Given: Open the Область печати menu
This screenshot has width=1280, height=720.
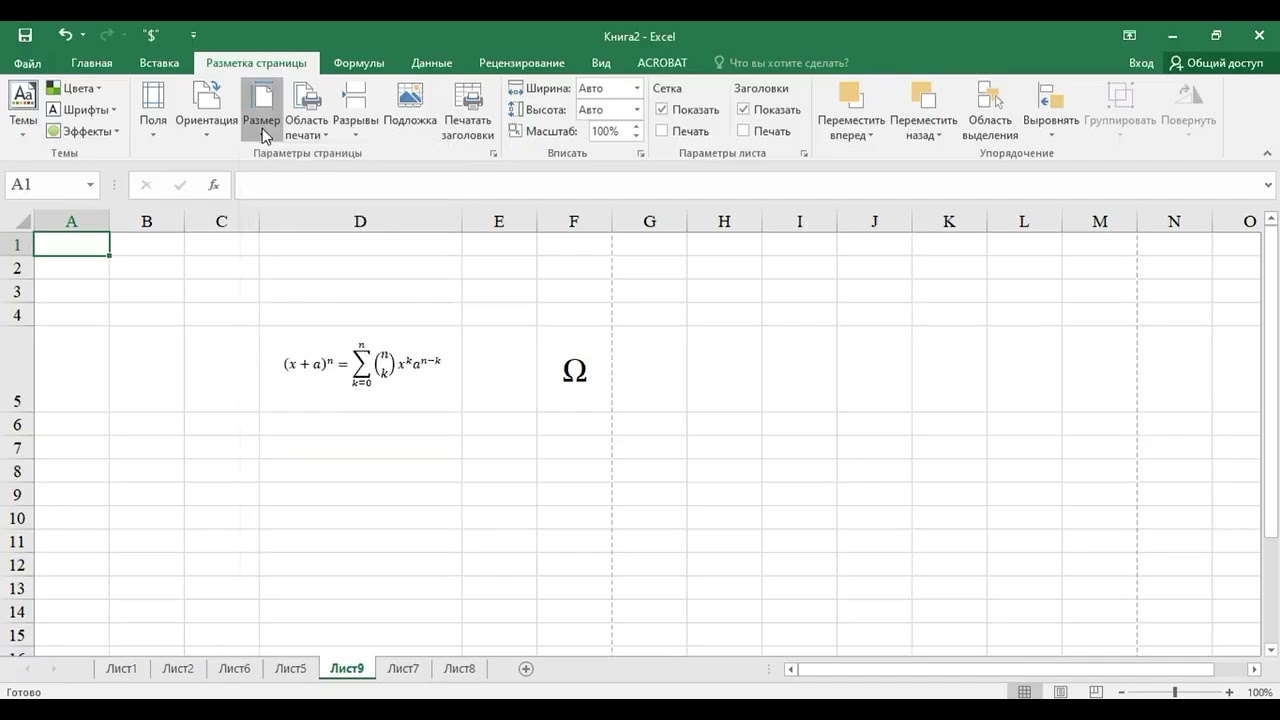Looking at the screenshot, I should click(x=307, y=110).
